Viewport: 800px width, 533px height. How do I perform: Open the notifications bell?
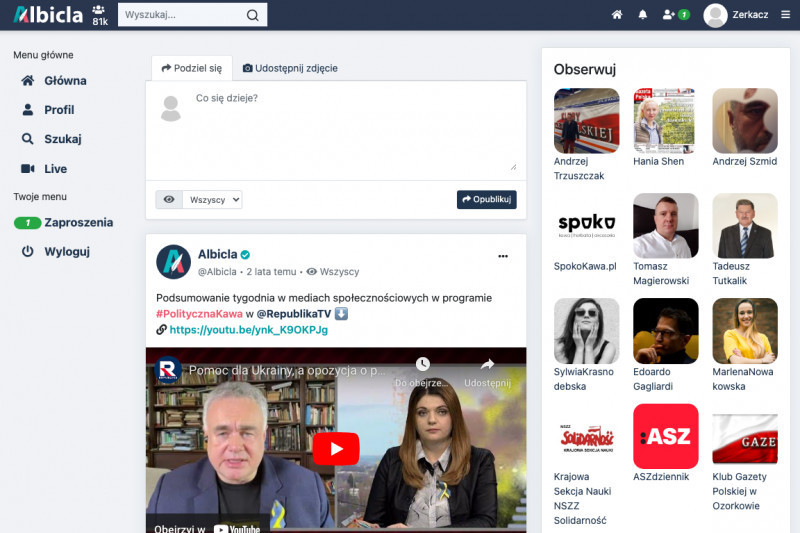[642, 15]
